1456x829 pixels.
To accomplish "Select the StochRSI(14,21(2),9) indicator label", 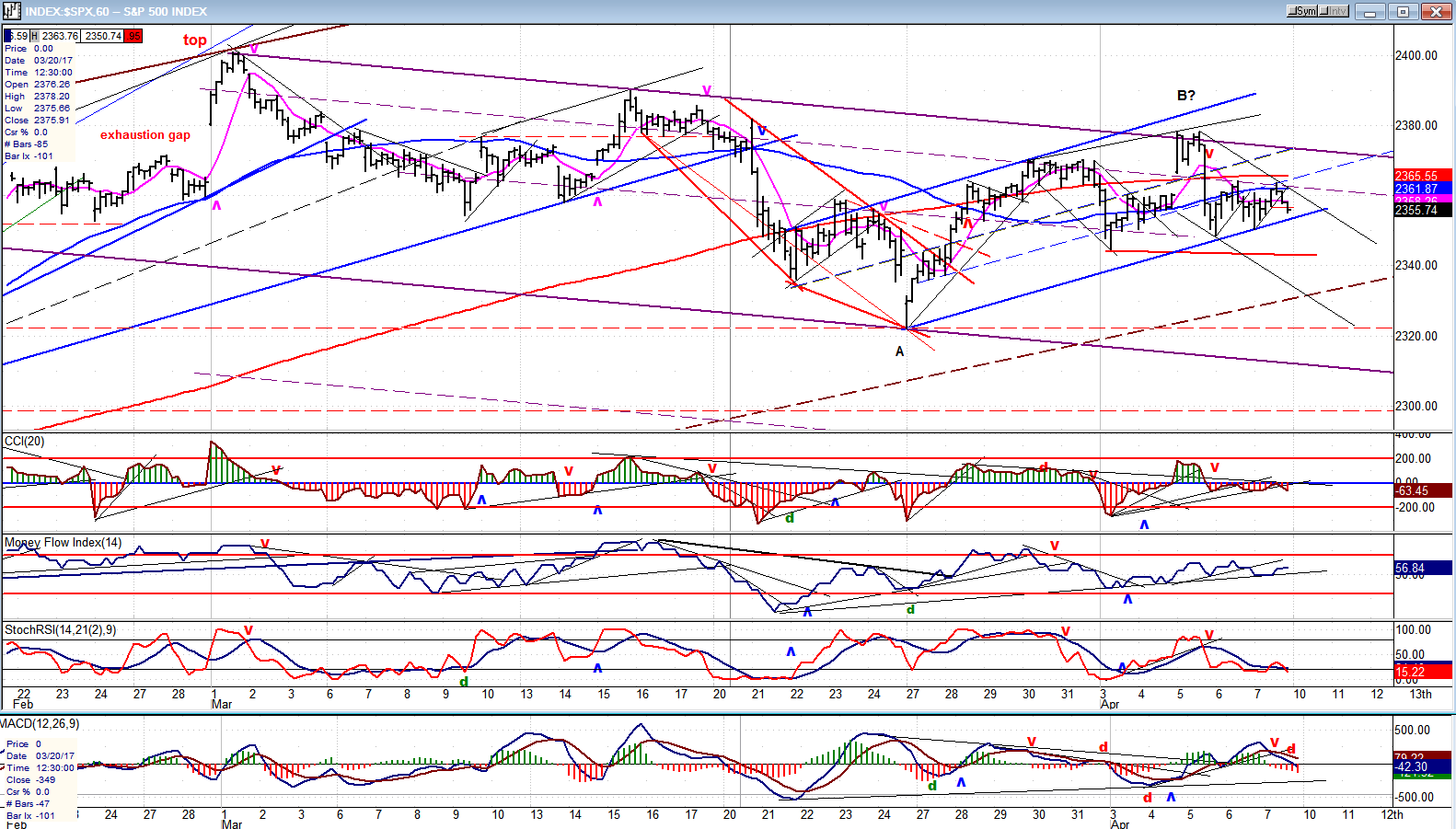I will pyautogui.click(x=61, y=630).
